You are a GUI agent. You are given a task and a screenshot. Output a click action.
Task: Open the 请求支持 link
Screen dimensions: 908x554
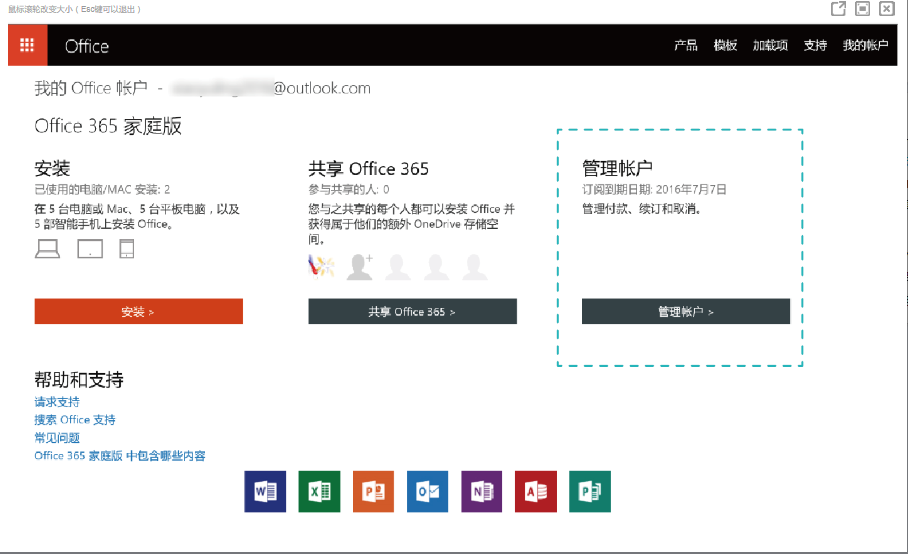coord(57,402)
